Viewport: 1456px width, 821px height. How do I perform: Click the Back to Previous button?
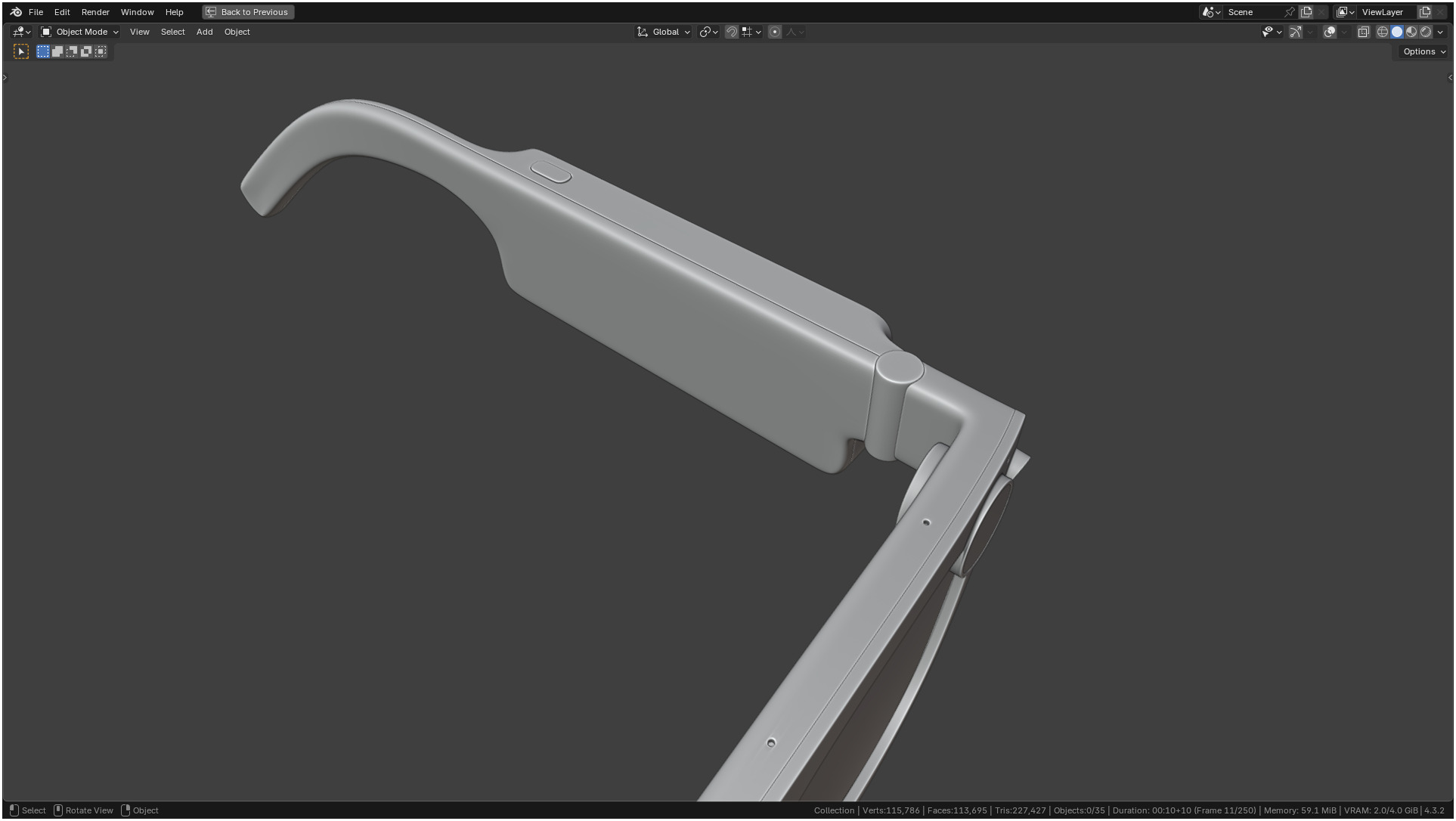pos(248,12)
